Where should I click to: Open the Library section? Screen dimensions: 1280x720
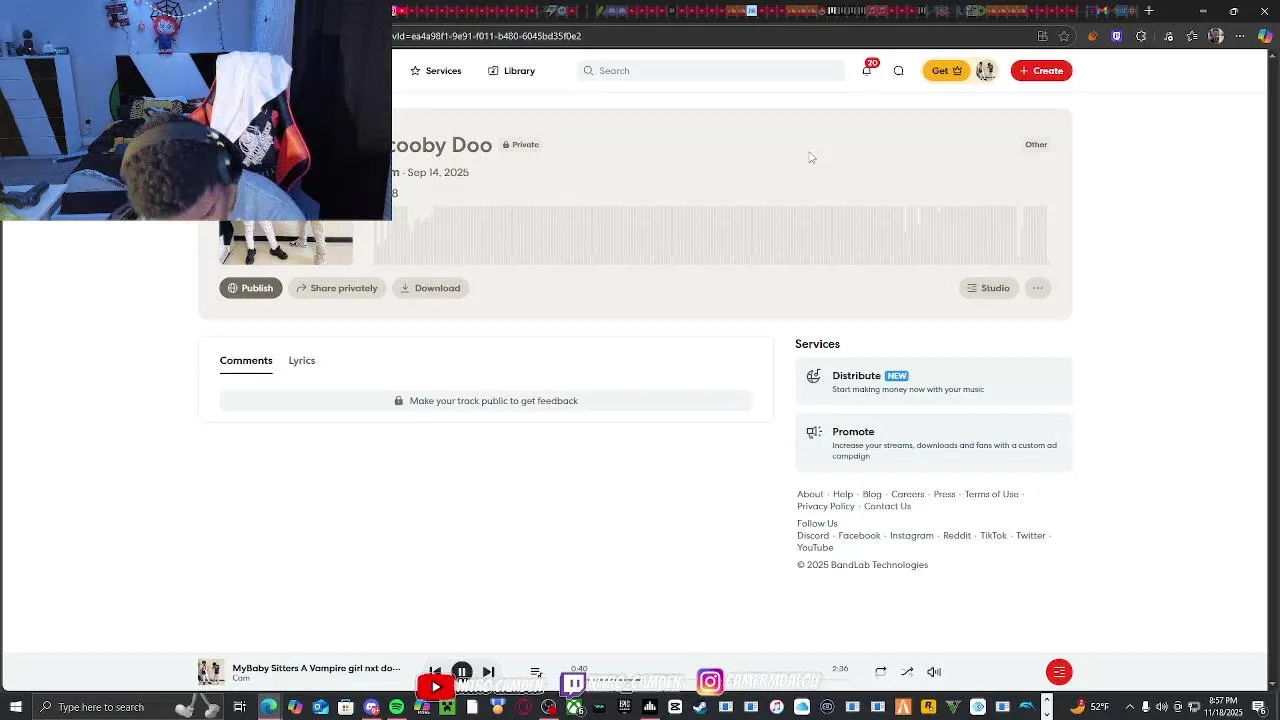[511, 71]
